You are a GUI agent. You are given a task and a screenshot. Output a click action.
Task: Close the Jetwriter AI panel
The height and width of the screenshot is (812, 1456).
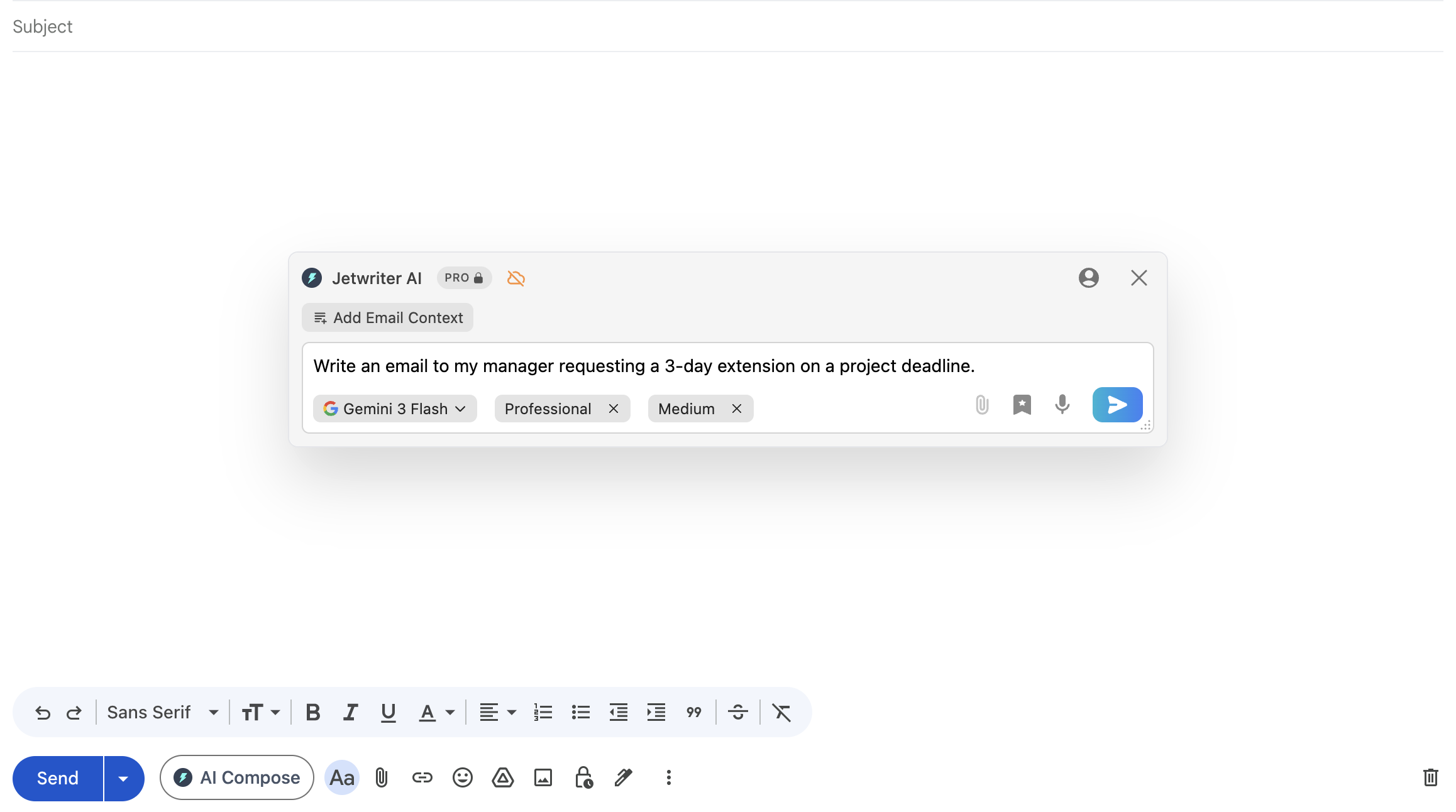tap(1139, 278)
